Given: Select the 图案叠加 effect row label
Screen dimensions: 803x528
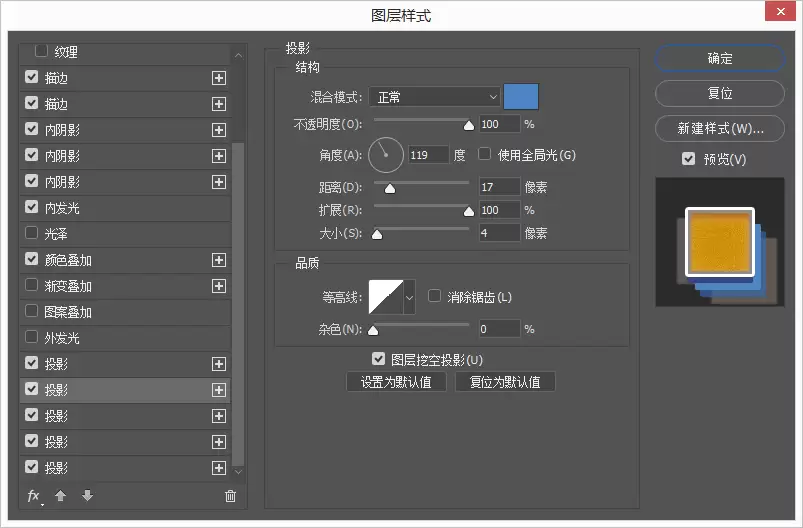Looking at the screenshot, I should coord(68,312).
